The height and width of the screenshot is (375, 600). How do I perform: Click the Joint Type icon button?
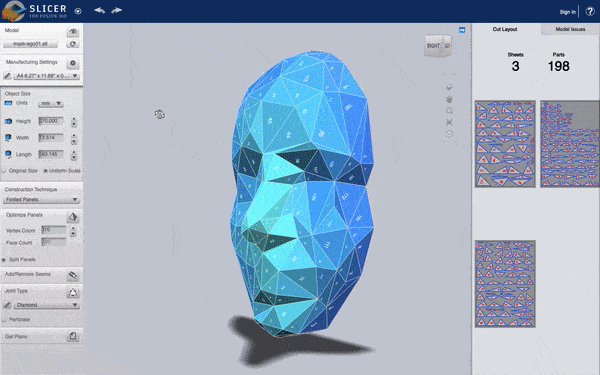[73, 293]
